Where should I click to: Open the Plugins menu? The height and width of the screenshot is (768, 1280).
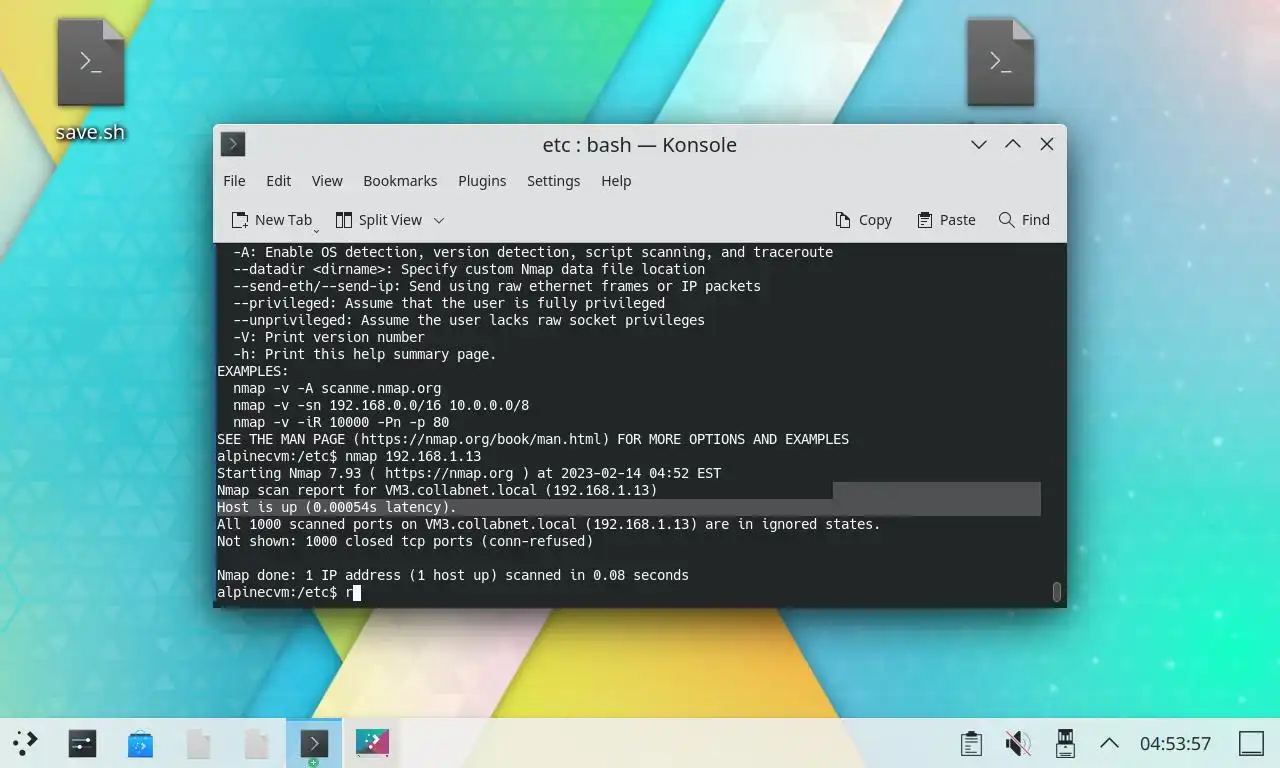[x=482, y=181]
